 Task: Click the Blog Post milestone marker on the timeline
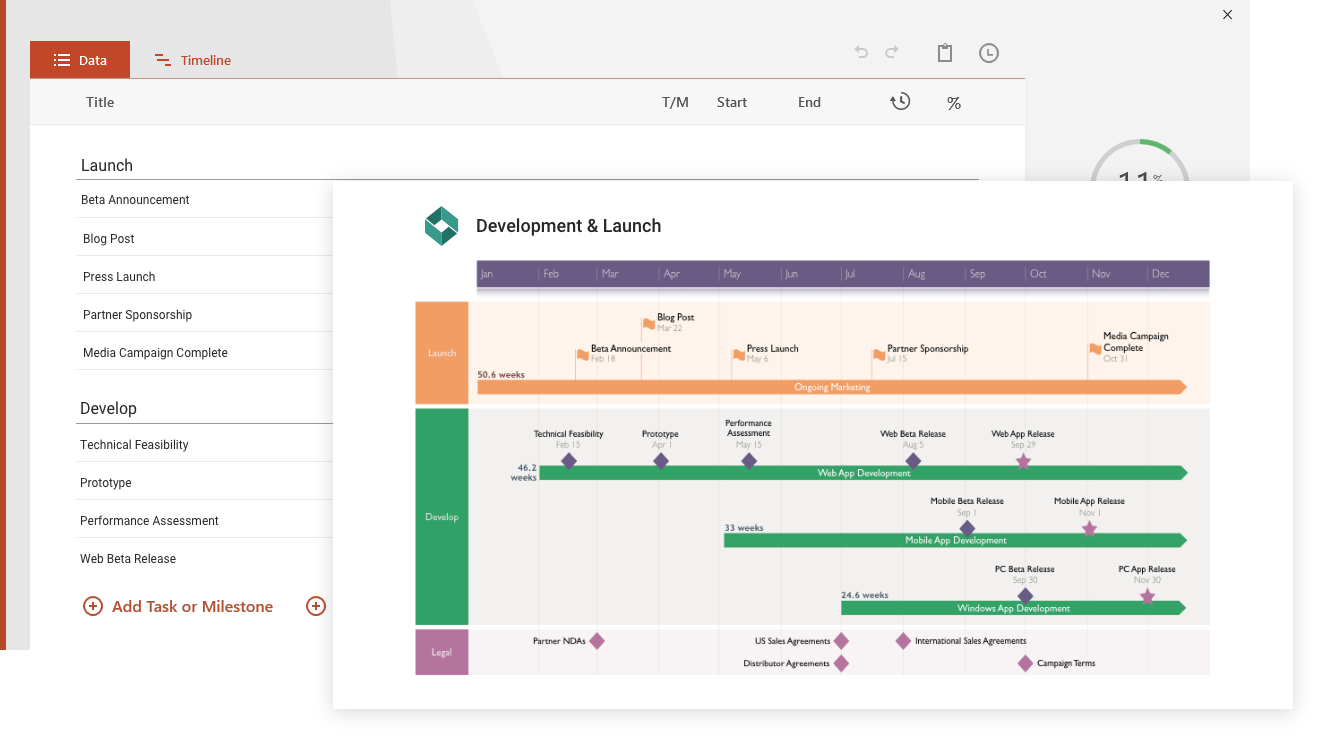coord(648,323)
